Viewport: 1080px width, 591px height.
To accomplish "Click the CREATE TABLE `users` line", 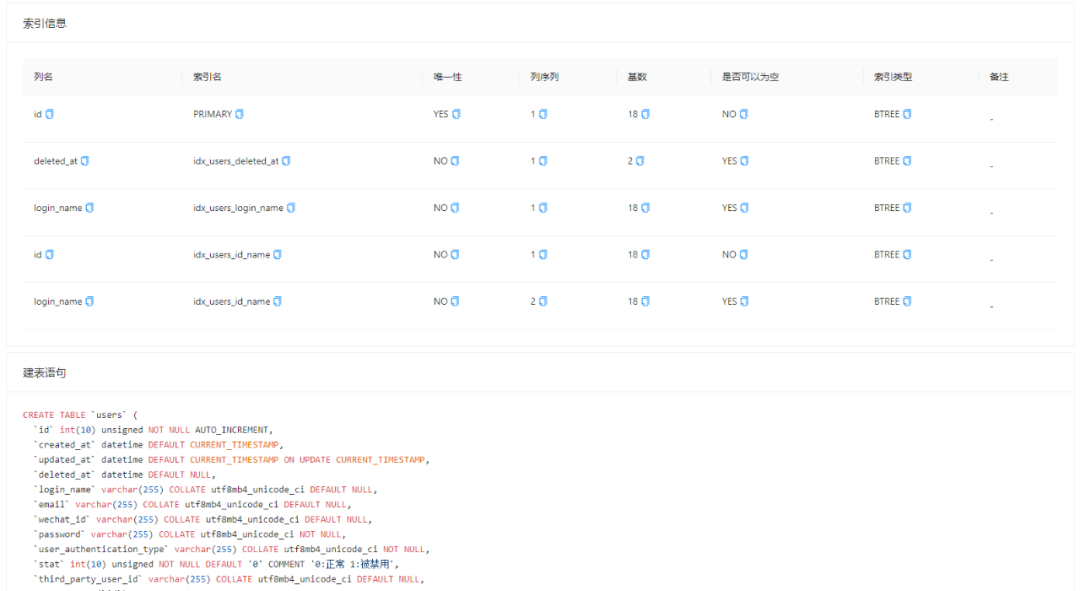I will coord(80,415).
